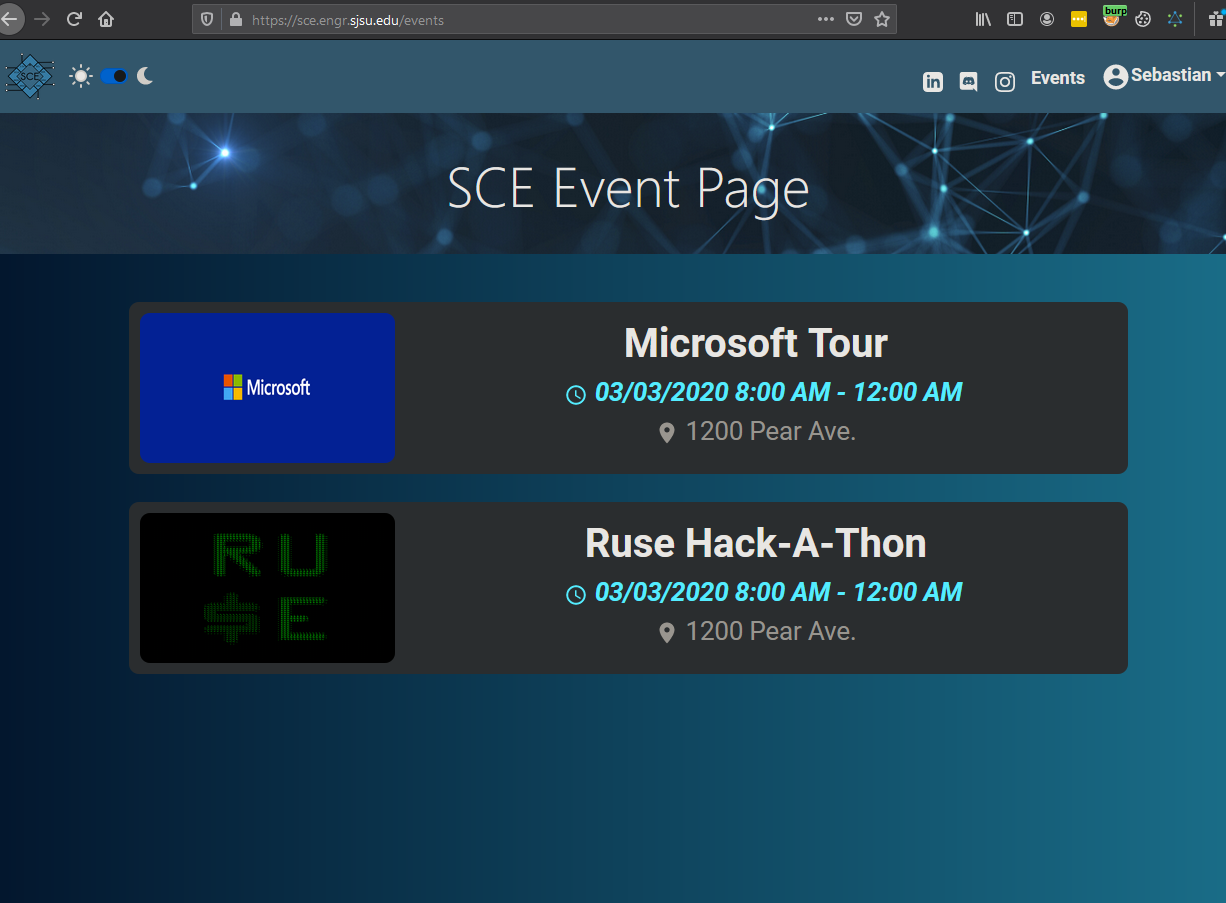The image size is (1226, 903).
Task: Click the sun light-mode icon
Action: (x=81, y=76)
